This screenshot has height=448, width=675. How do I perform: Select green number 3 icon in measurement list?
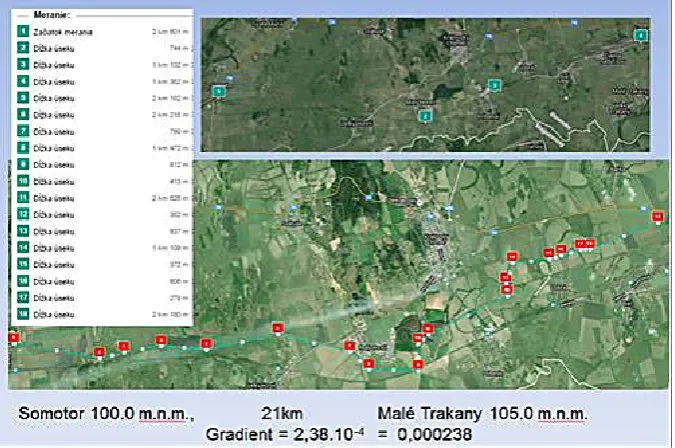click(x=23, y=65)
